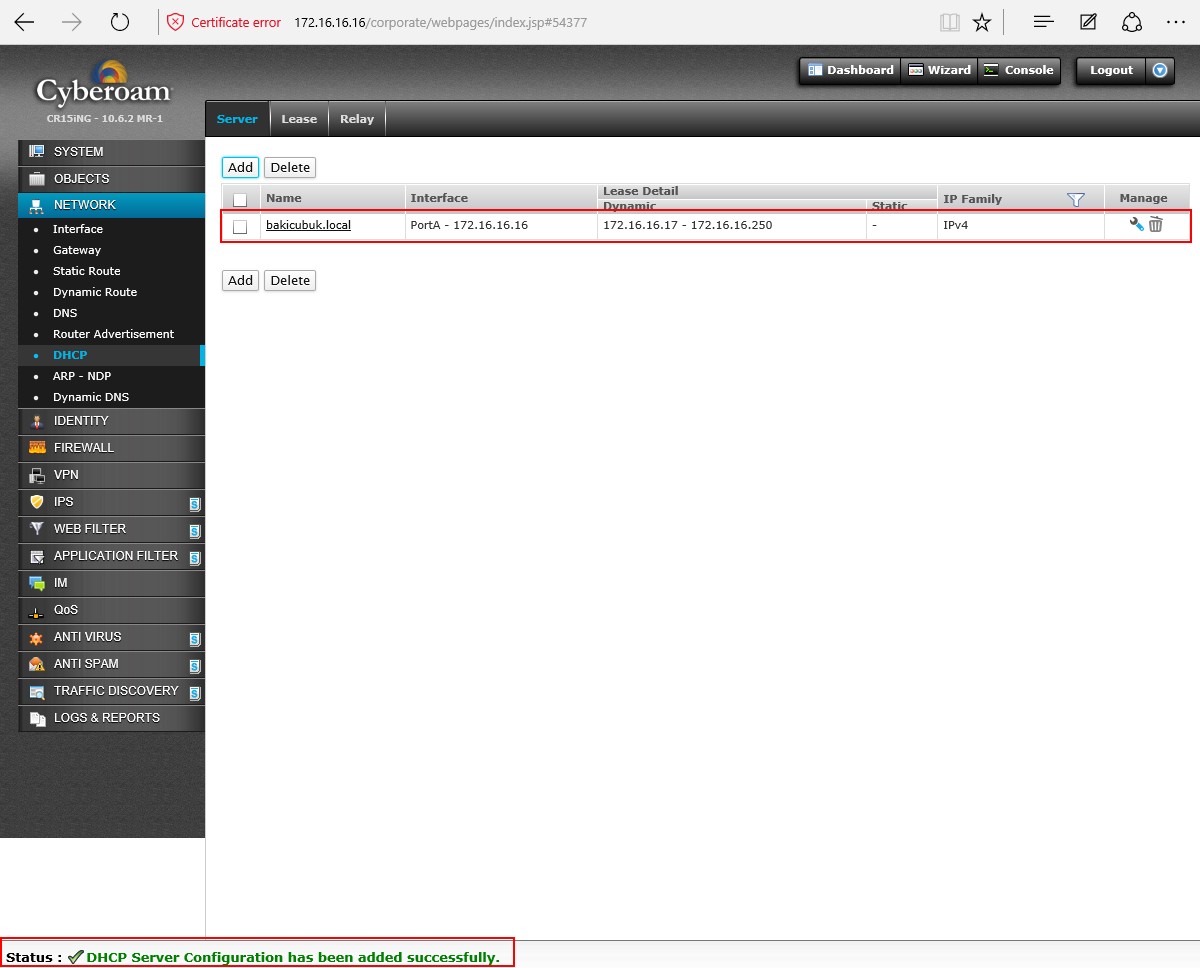Click the bottom Add button
Screen dimensions: 1200x968
pyautogui.click(x=240, y=281)
